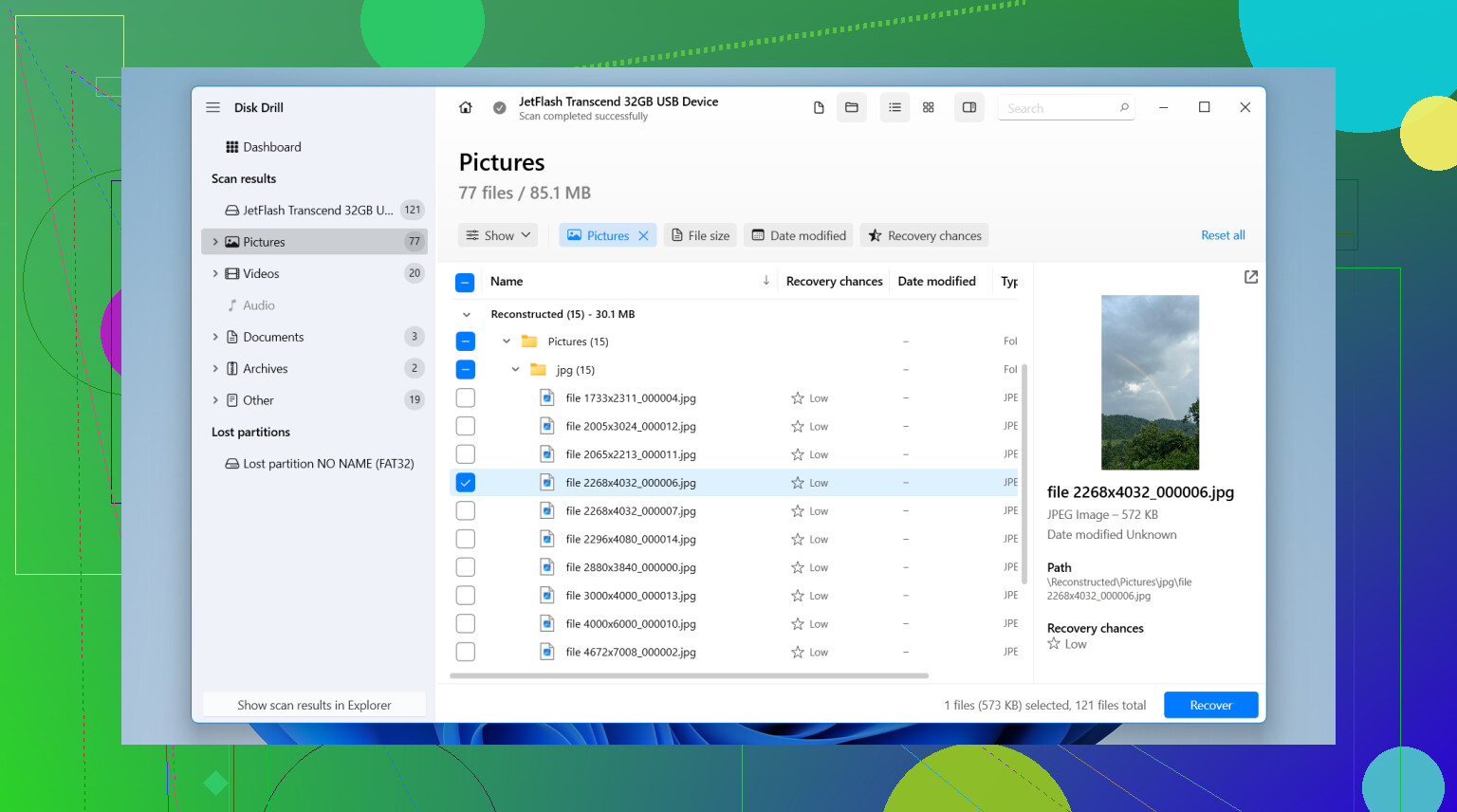The height and width of the screenshot is (812, 1457).
Task: Click the vertical scrollbar of file list
Action: [1024, 473]
